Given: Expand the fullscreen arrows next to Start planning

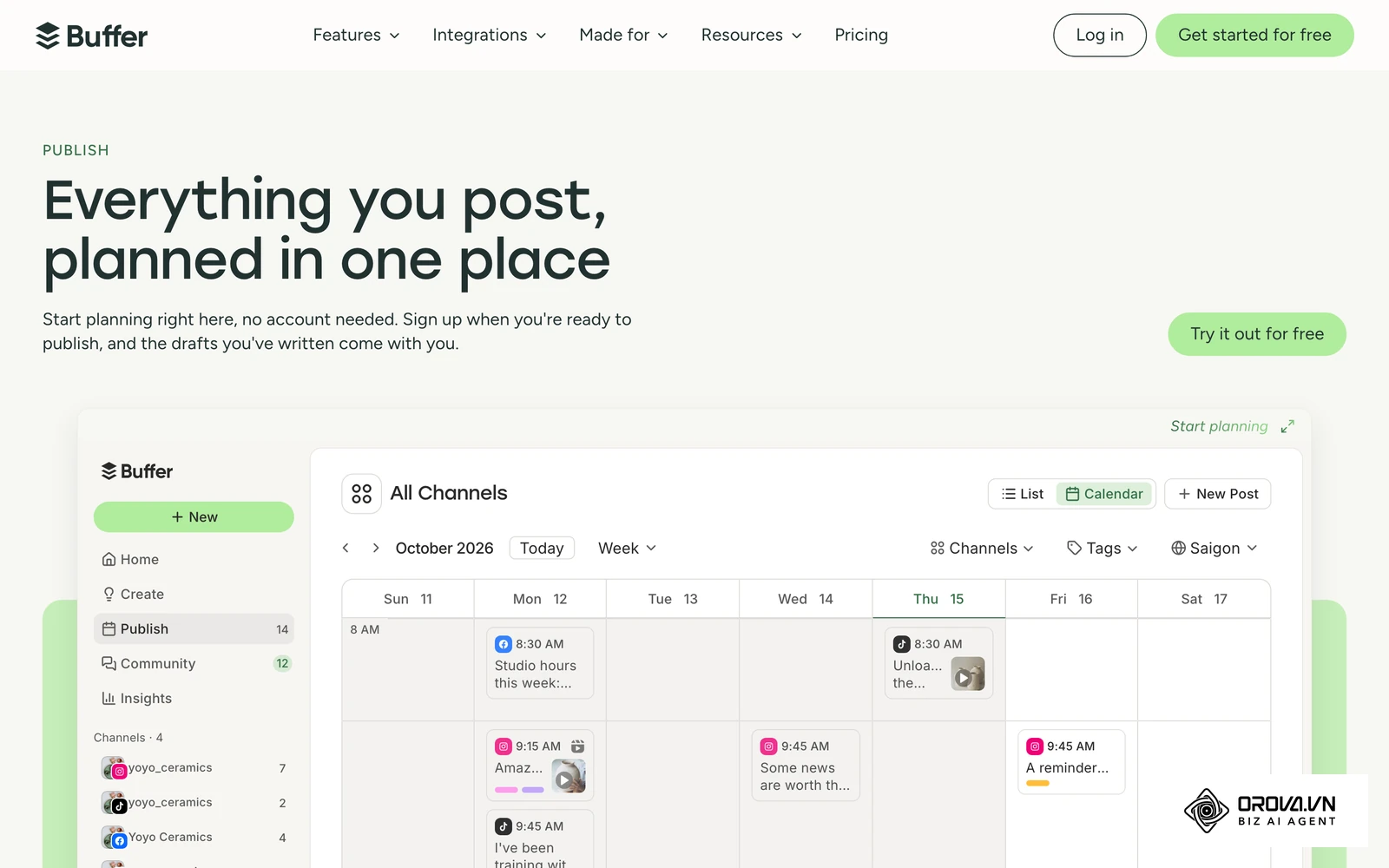Looking at the screenshot, I should [x=1287, y=426].
